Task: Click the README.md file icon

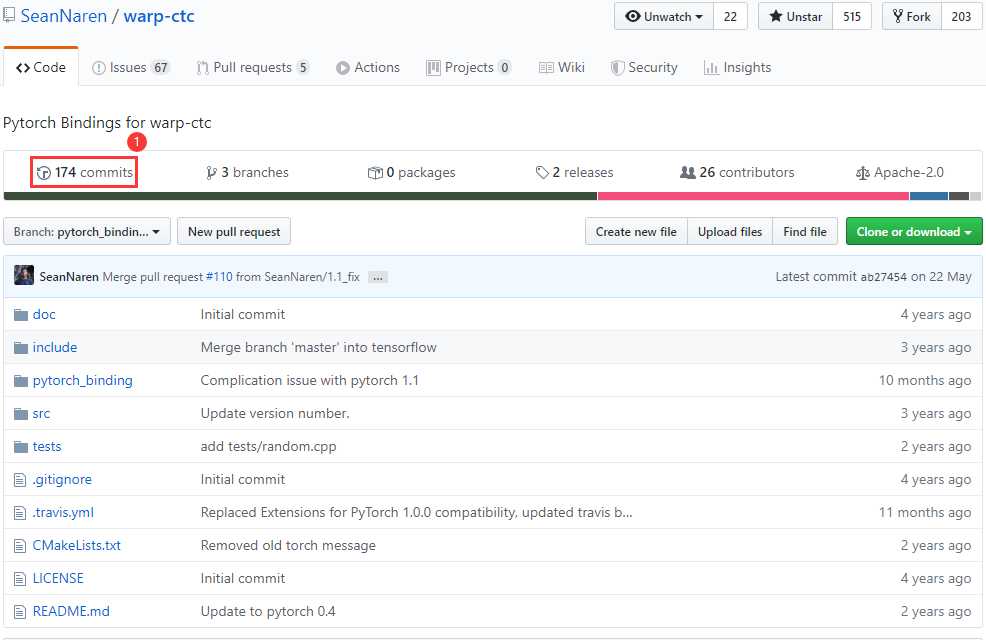Action: click(x=19, y=612)
